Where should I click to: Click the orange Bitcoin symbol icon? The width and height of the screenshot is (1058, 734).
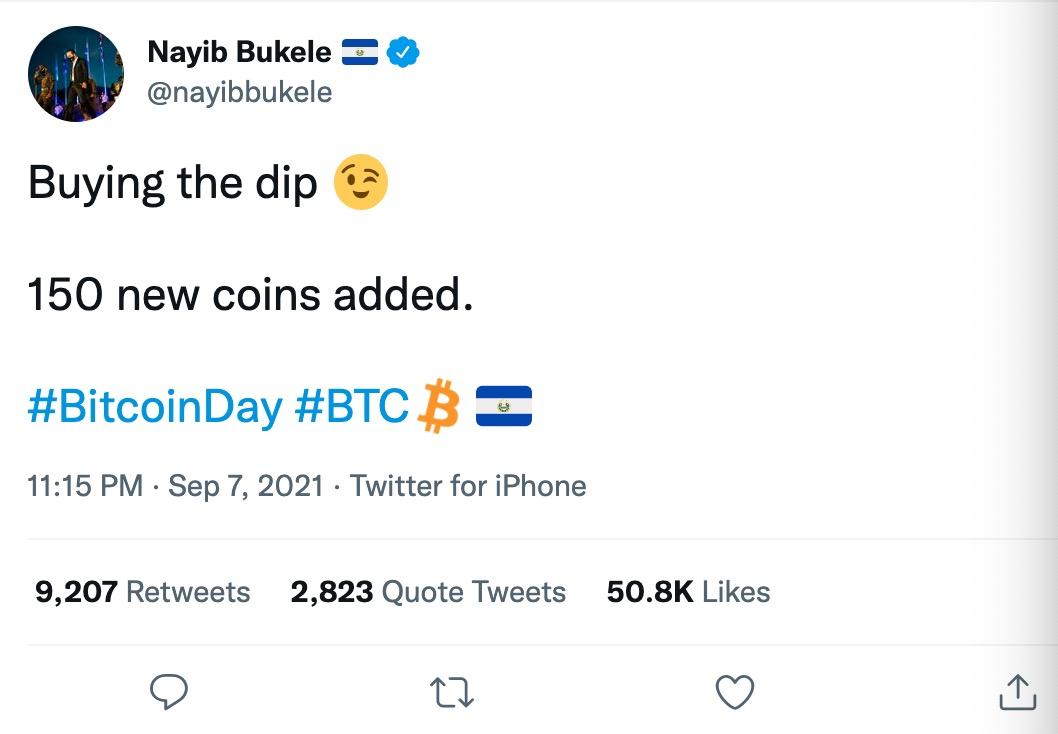[x=436, y=406]
